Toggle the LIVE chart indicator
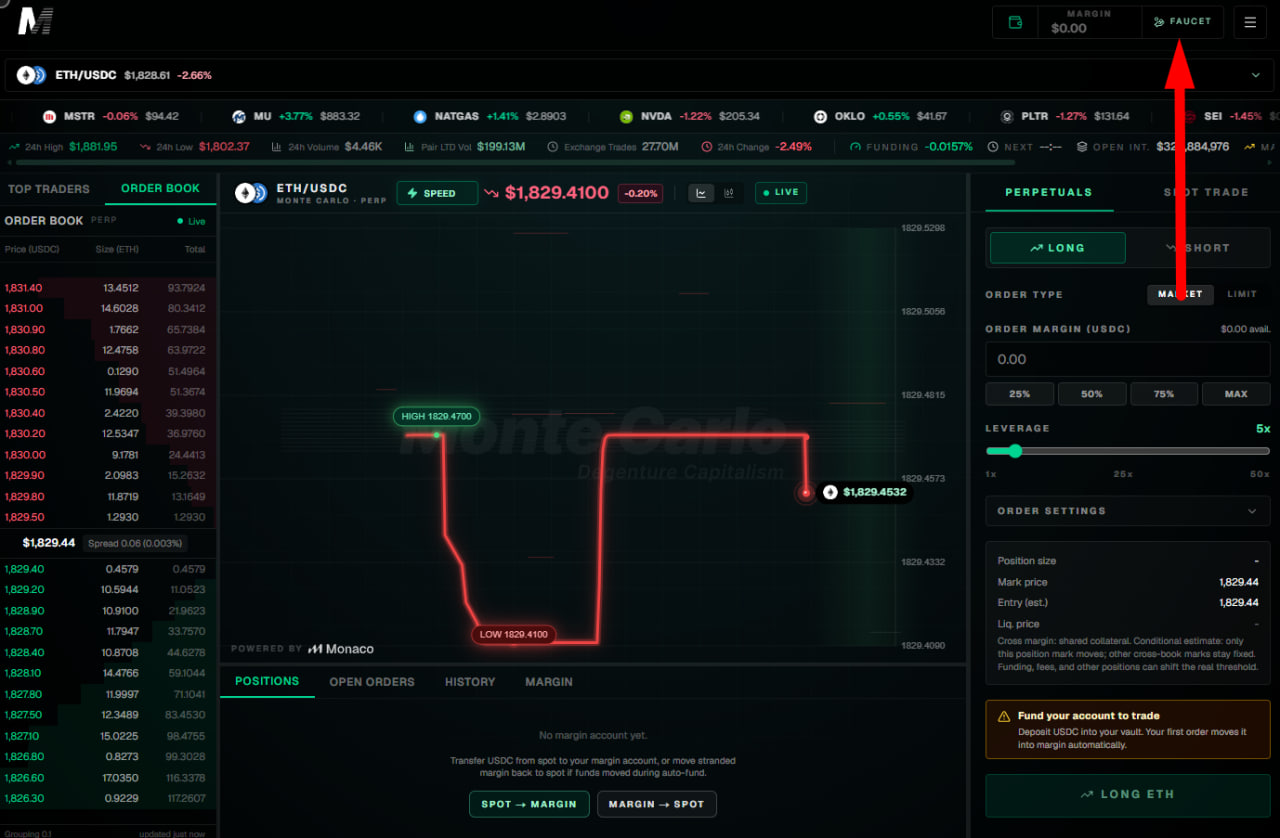The height and width of the screenshot is (838, 1280). pyautogui.click(x=780, y=192)
